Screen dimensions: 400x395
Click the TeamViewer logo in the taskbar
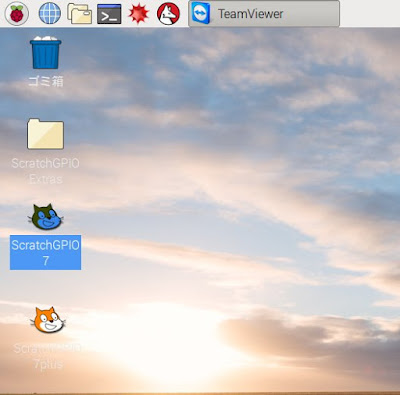click(x=201, y=14)
